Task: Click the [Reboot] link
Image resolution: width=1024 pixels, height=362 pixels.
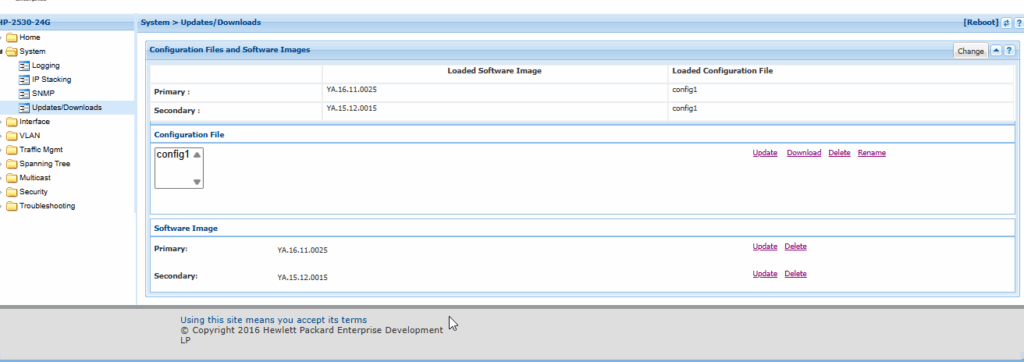Action: [981, 22]
